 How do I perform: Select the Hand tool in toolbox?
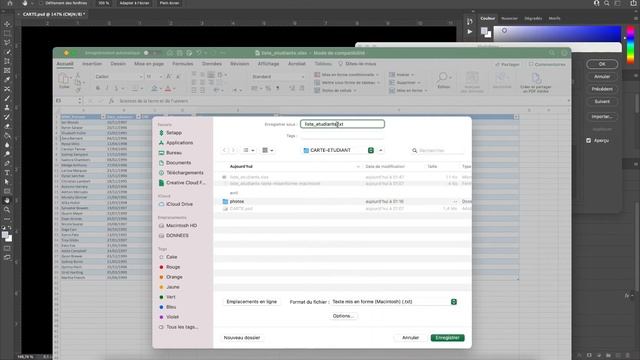tap(7, 200)
